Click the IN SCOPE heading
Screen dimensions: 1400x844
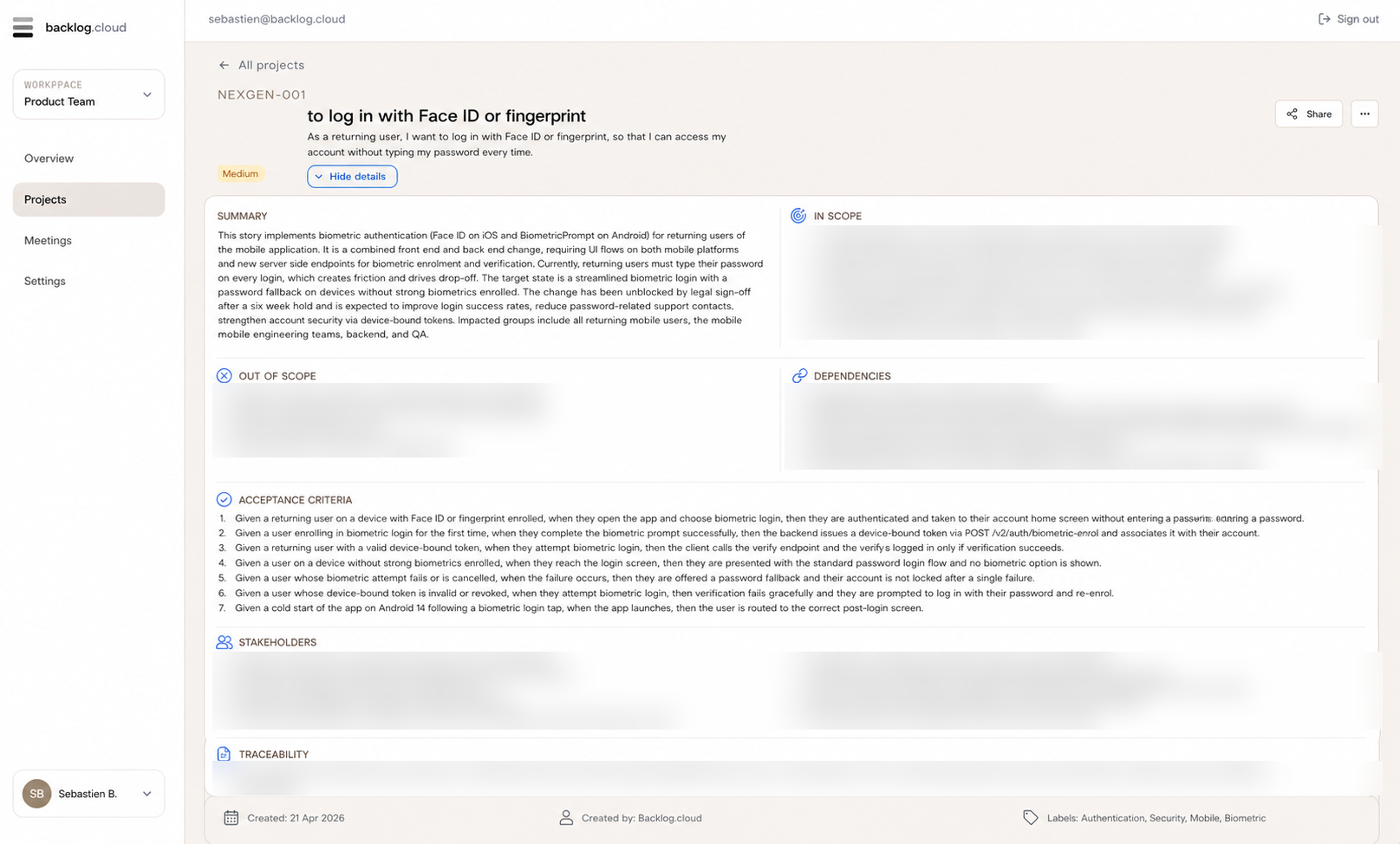(x=837, y=216)
